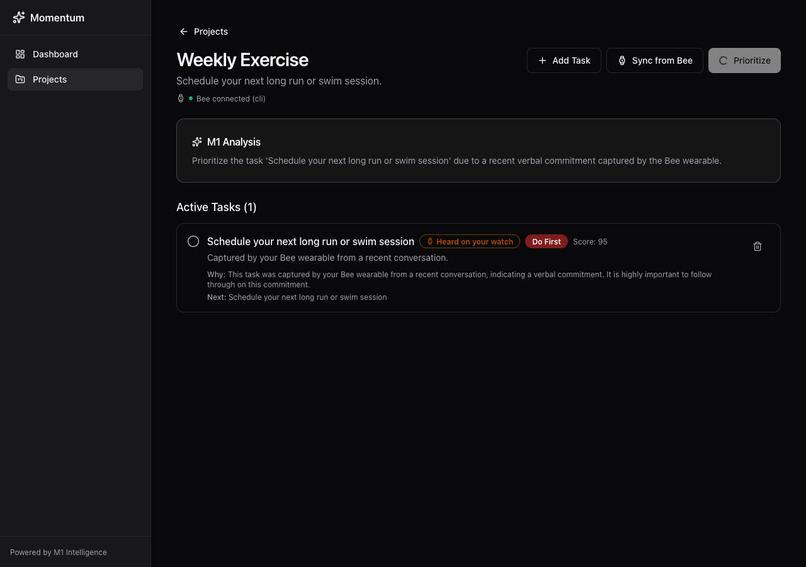This screenshot has width=806, height=567.
Task: Click the Active Tasks (1) heading
Action: [216, 207]
